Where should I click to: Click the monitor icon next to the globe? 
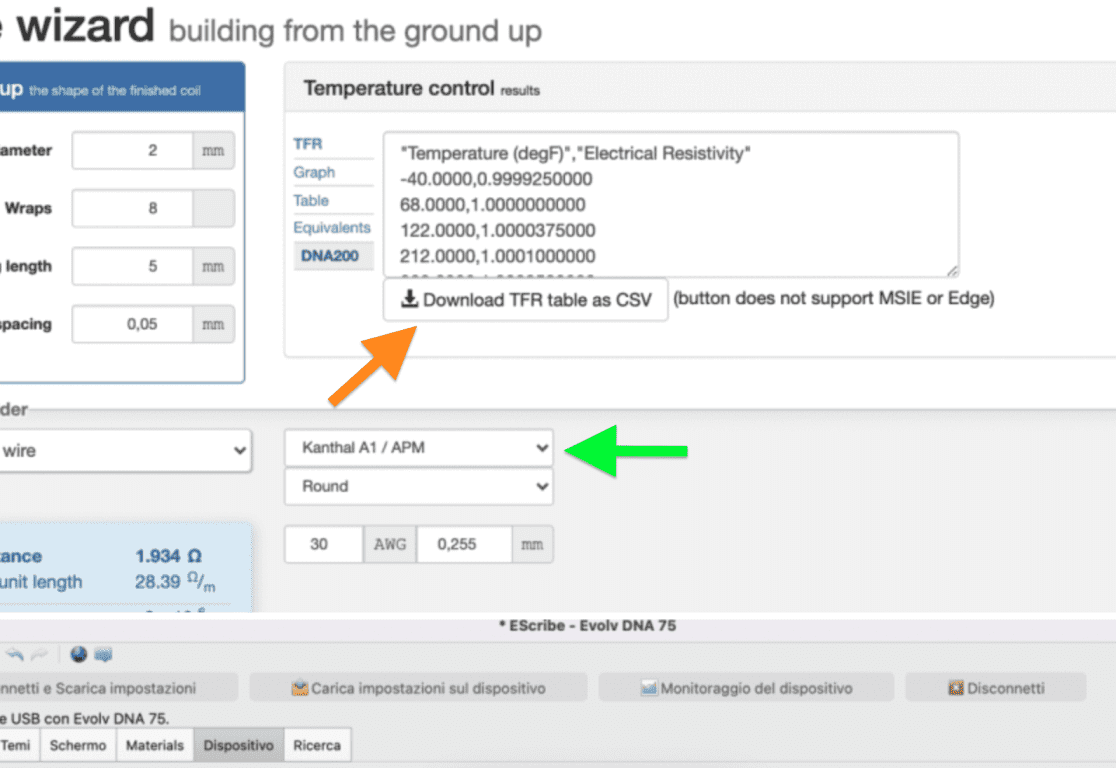pyautogui.click(x=103, y=654)
